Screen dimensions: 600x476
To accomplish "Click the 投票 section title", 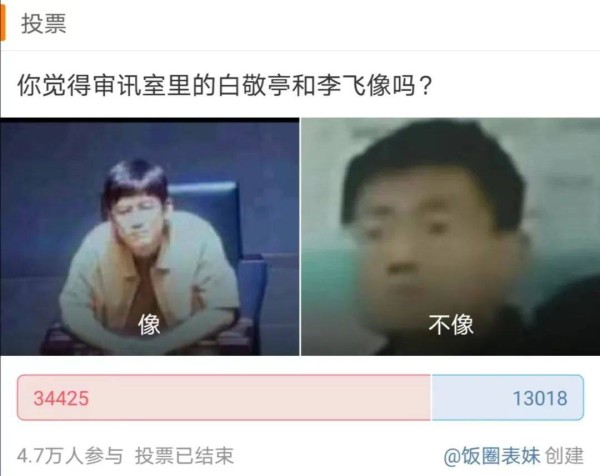I will coord(44,24).
